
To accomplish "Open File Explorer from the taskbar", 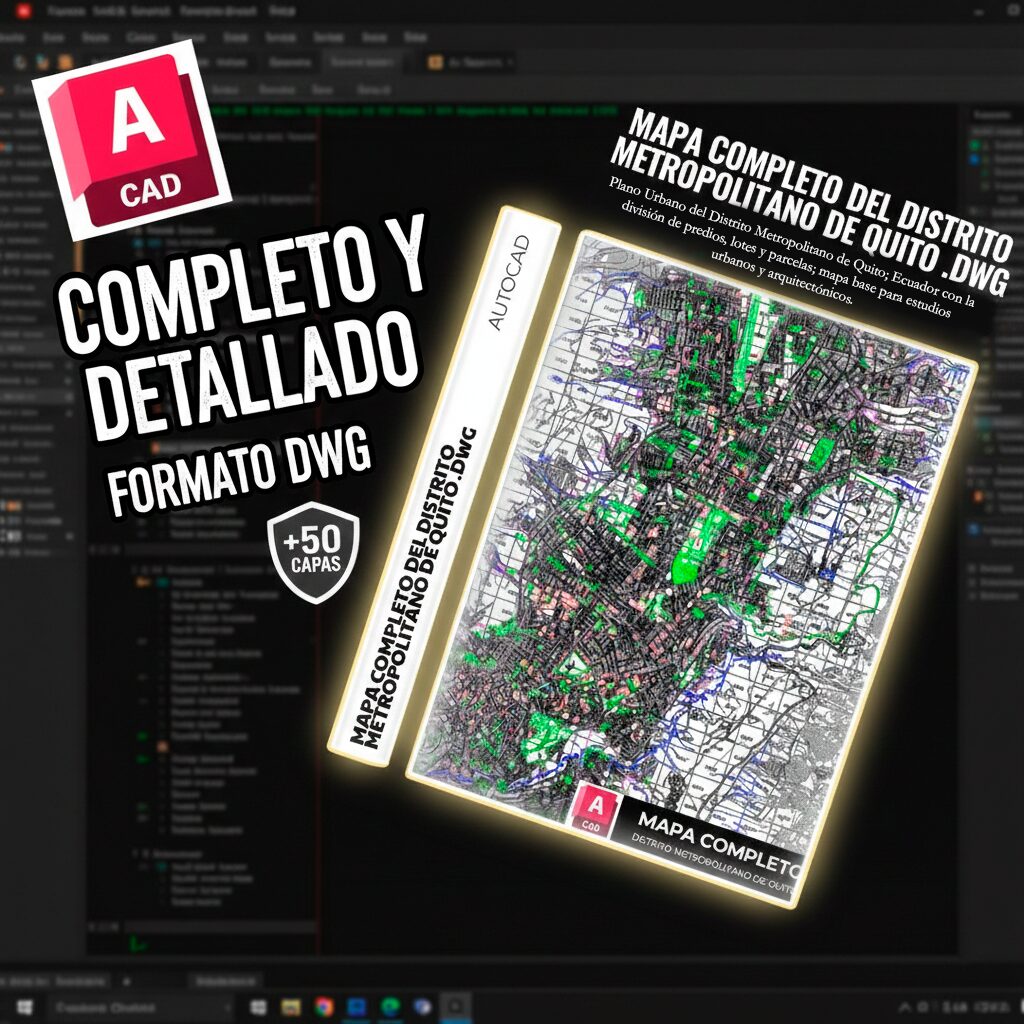I will pos(291,1006).
